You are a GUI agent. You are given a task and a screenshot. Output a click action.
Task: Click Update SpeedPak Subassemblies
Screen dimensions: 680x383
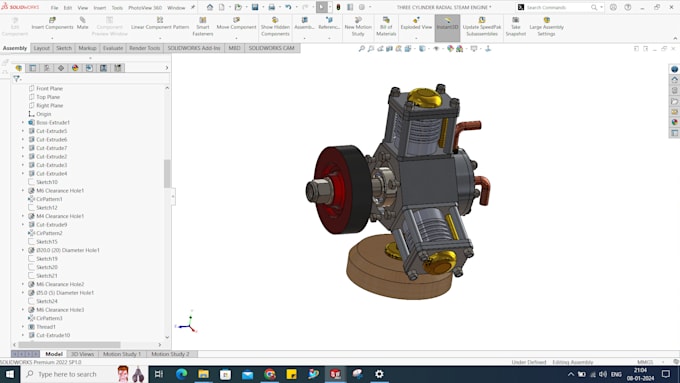point(482,26)
